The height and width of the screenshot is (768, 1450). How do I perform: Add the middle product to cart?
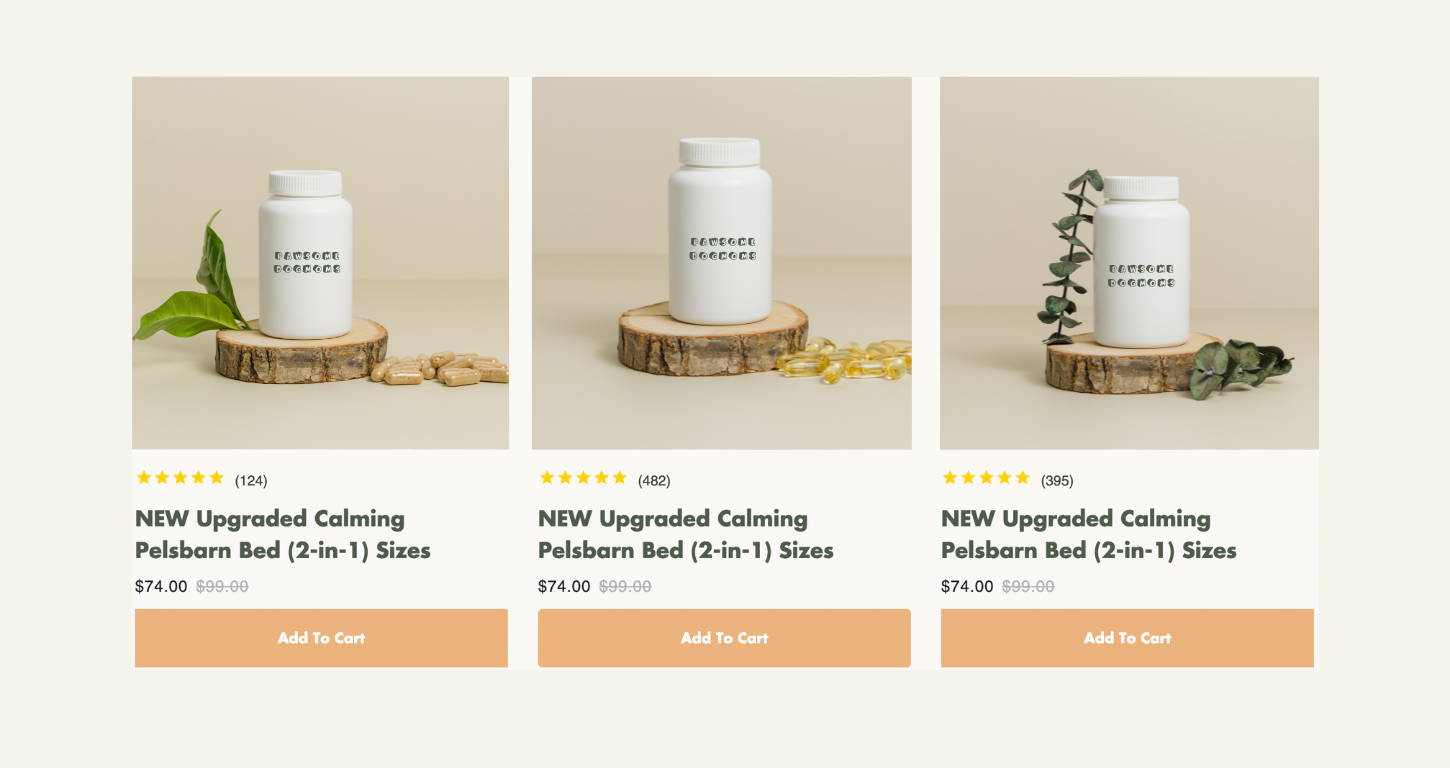point(724,638)
